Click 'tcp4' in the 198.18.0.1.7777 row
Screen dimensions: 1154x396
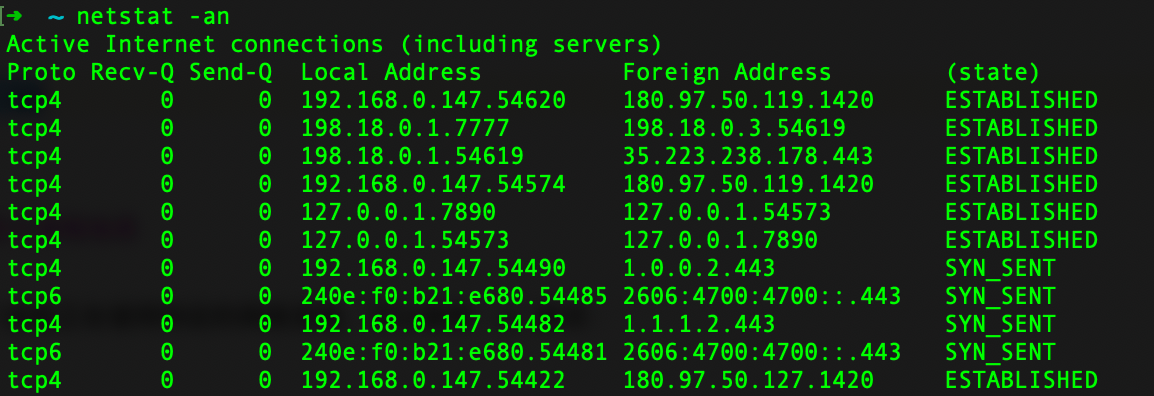(x=35, y=128)
